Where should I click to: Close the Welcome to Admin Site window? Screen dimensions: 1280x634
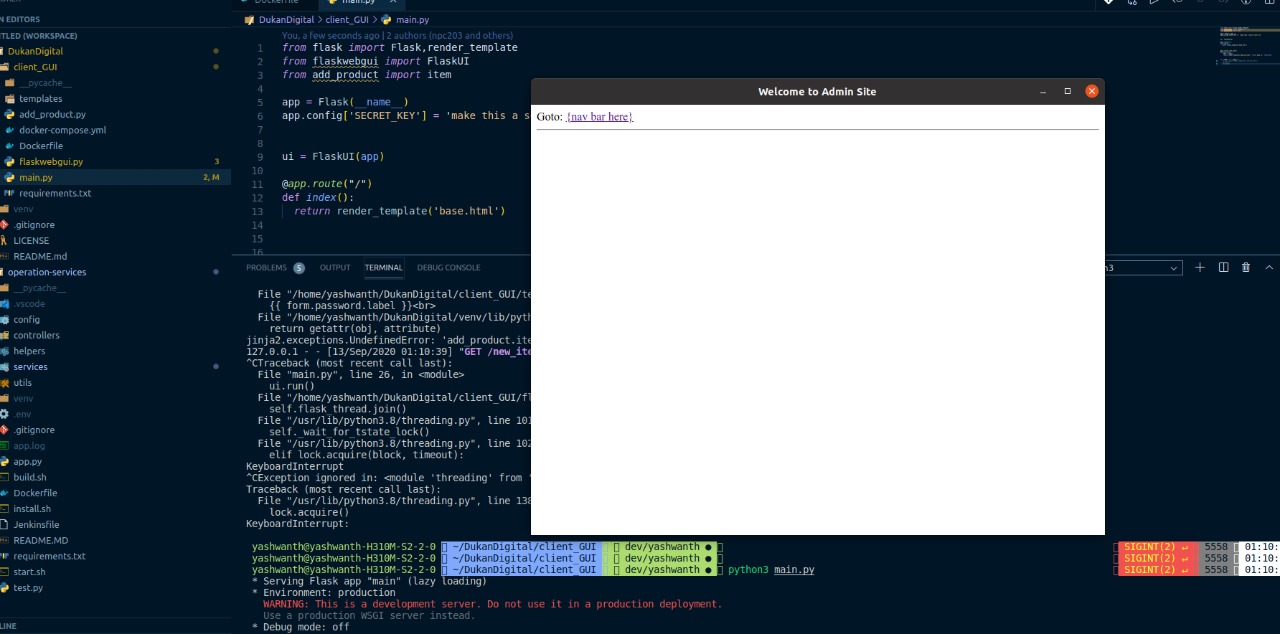pos(1092,91)
